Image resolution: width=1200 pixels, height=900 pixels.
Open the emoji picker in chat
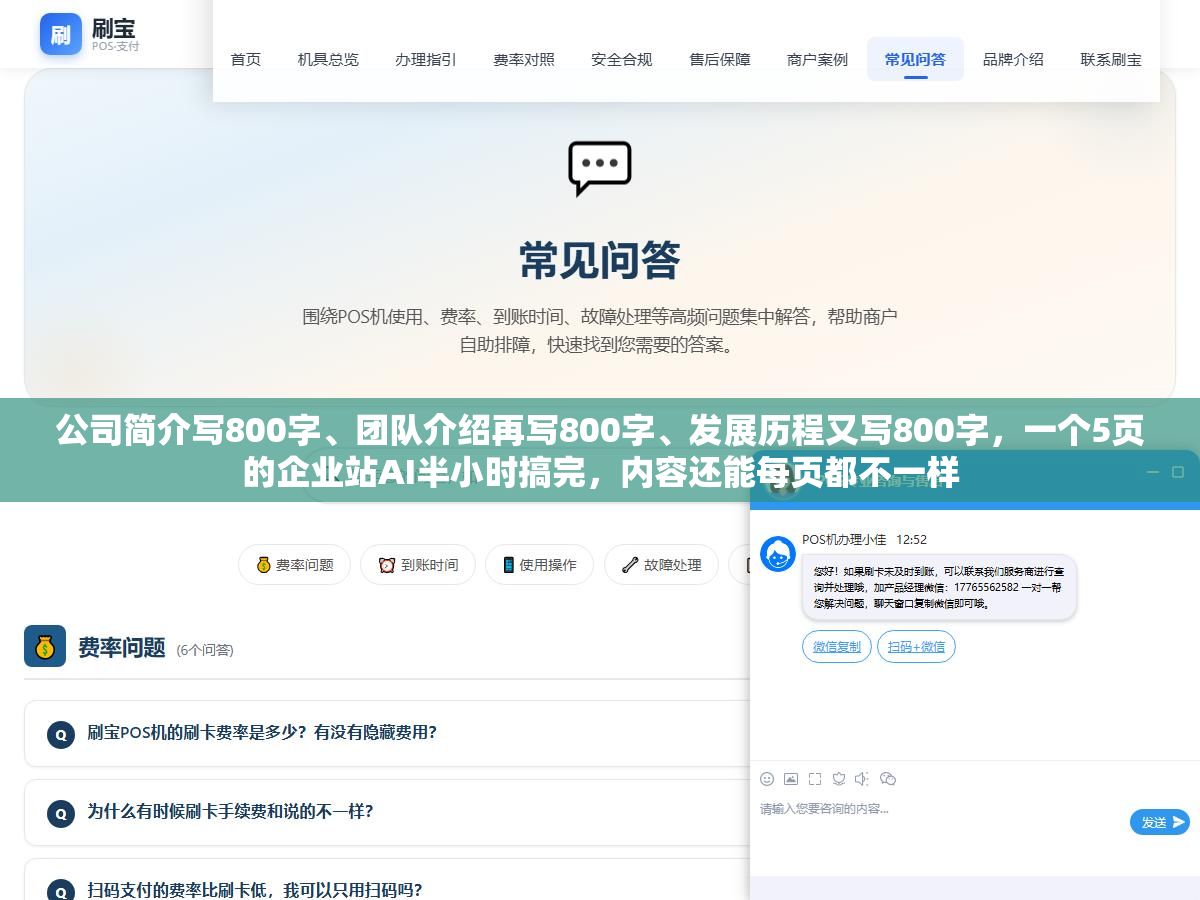click(x=767, y=779)
